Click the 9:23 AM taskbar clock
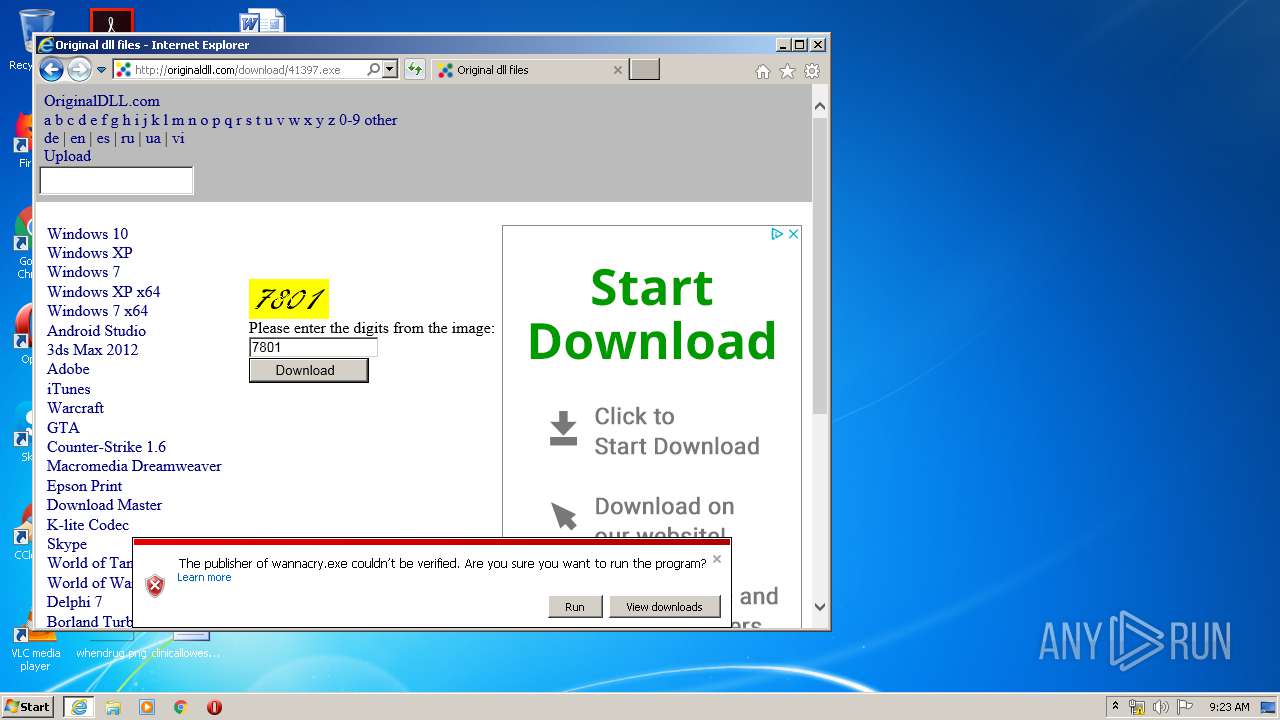 tap(1228, 707)
